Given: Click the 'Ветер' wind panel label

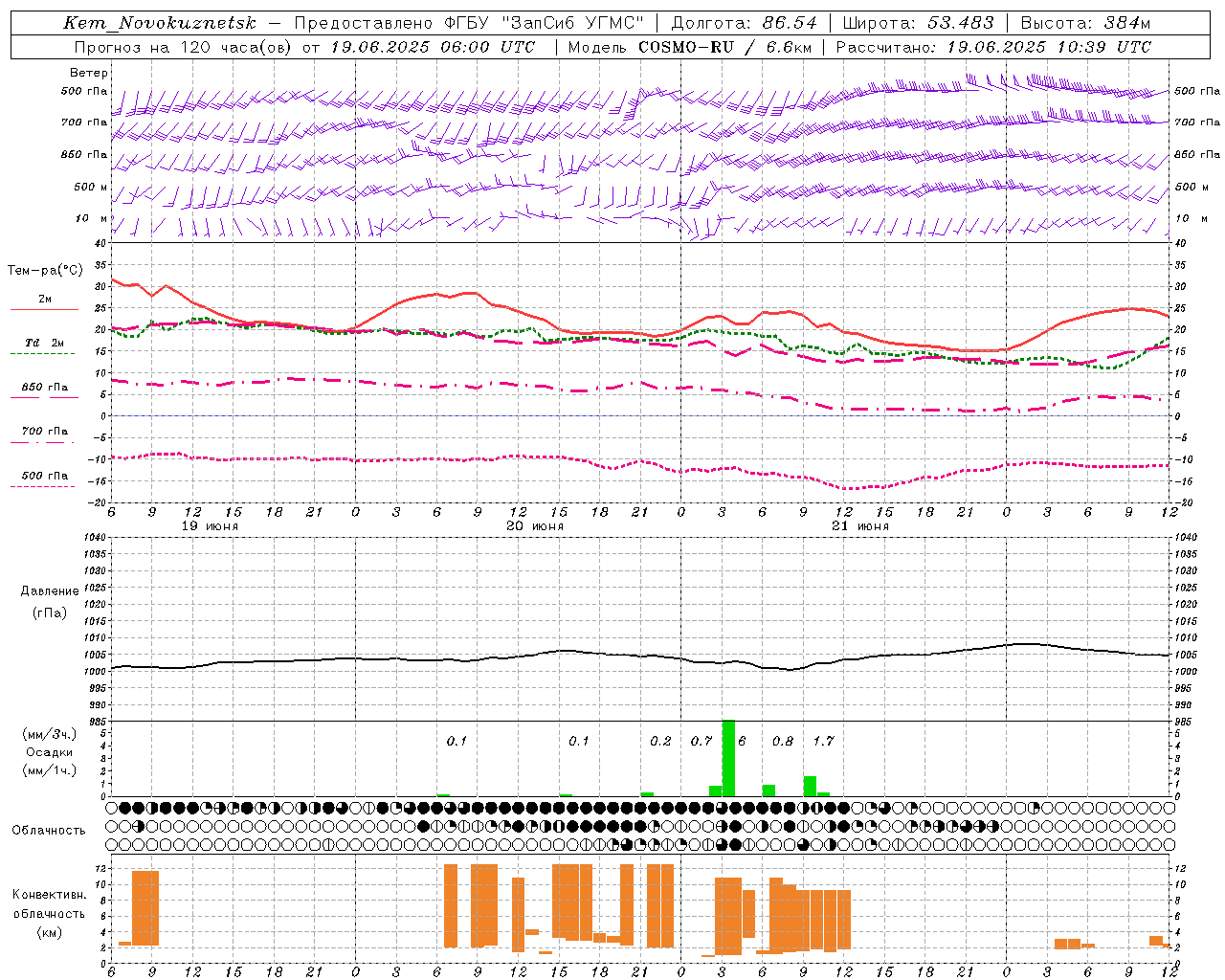Looking at the screenshot, I should point(89,73).
